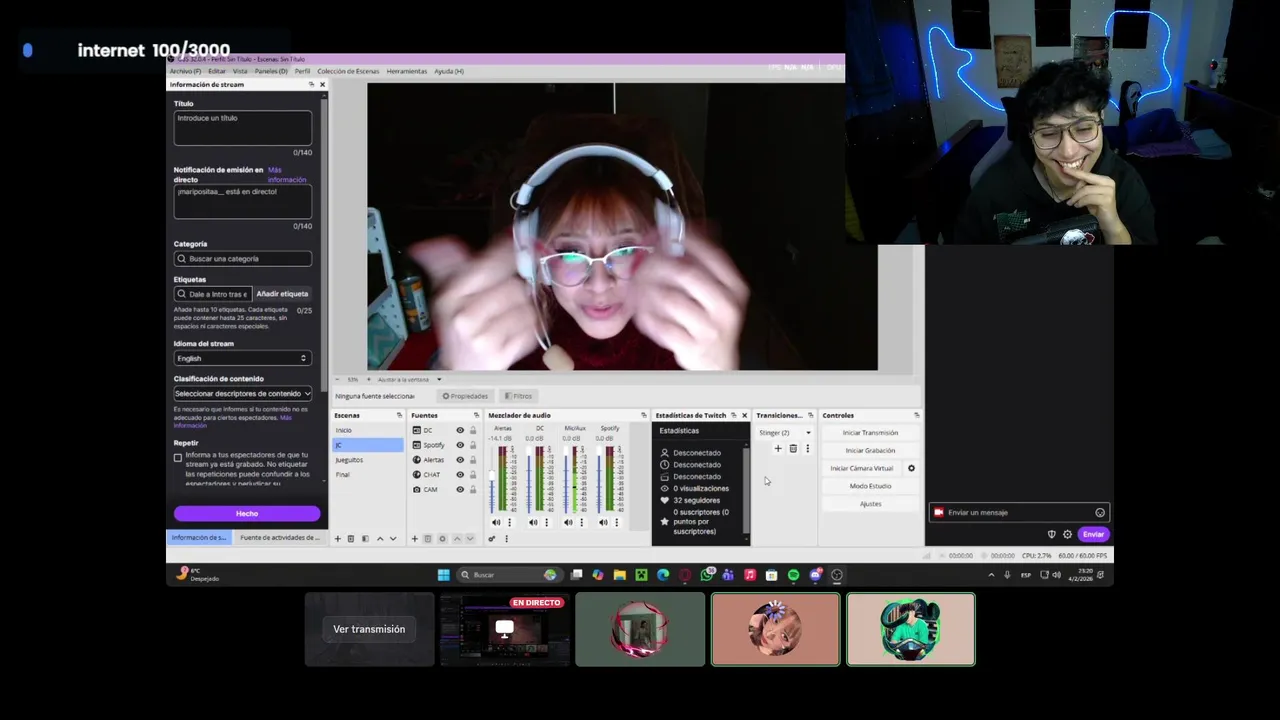The image size is (1280, 720).
Task: Hide the Alertas source
Action: (460, 460)
